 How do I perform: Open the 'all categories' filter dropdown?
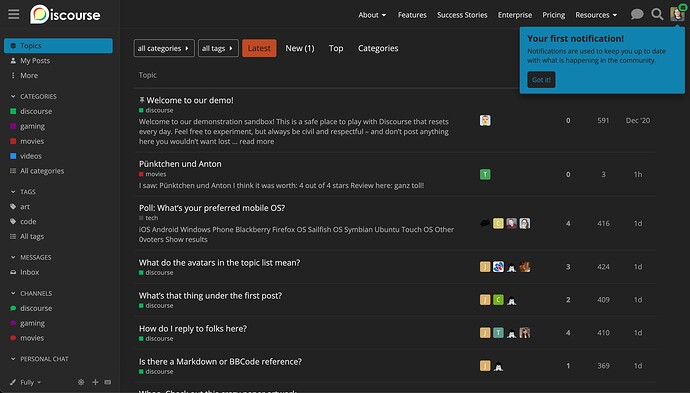(164, 48)
